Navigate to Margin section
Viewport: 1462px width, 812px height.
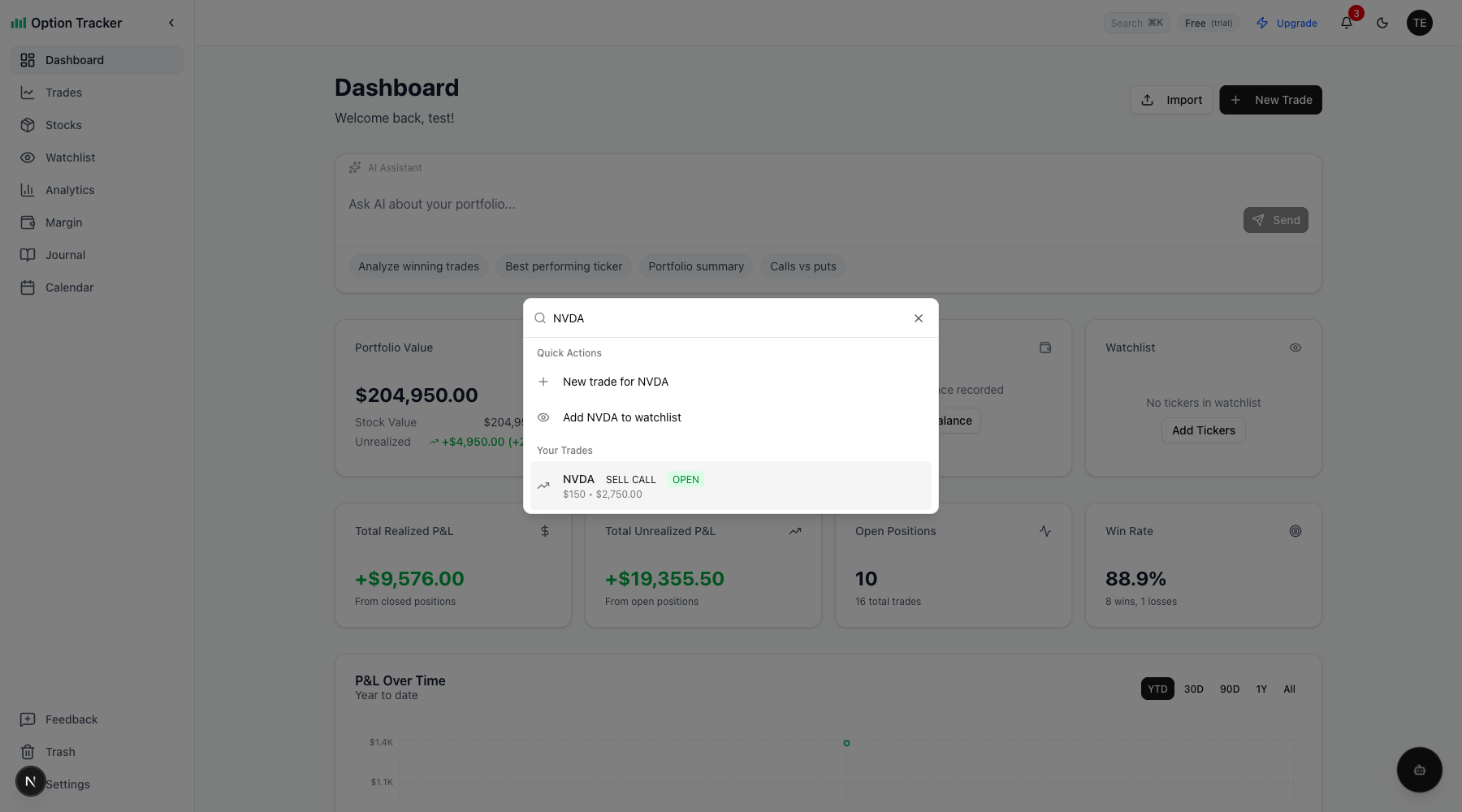(x=63, y=222)
